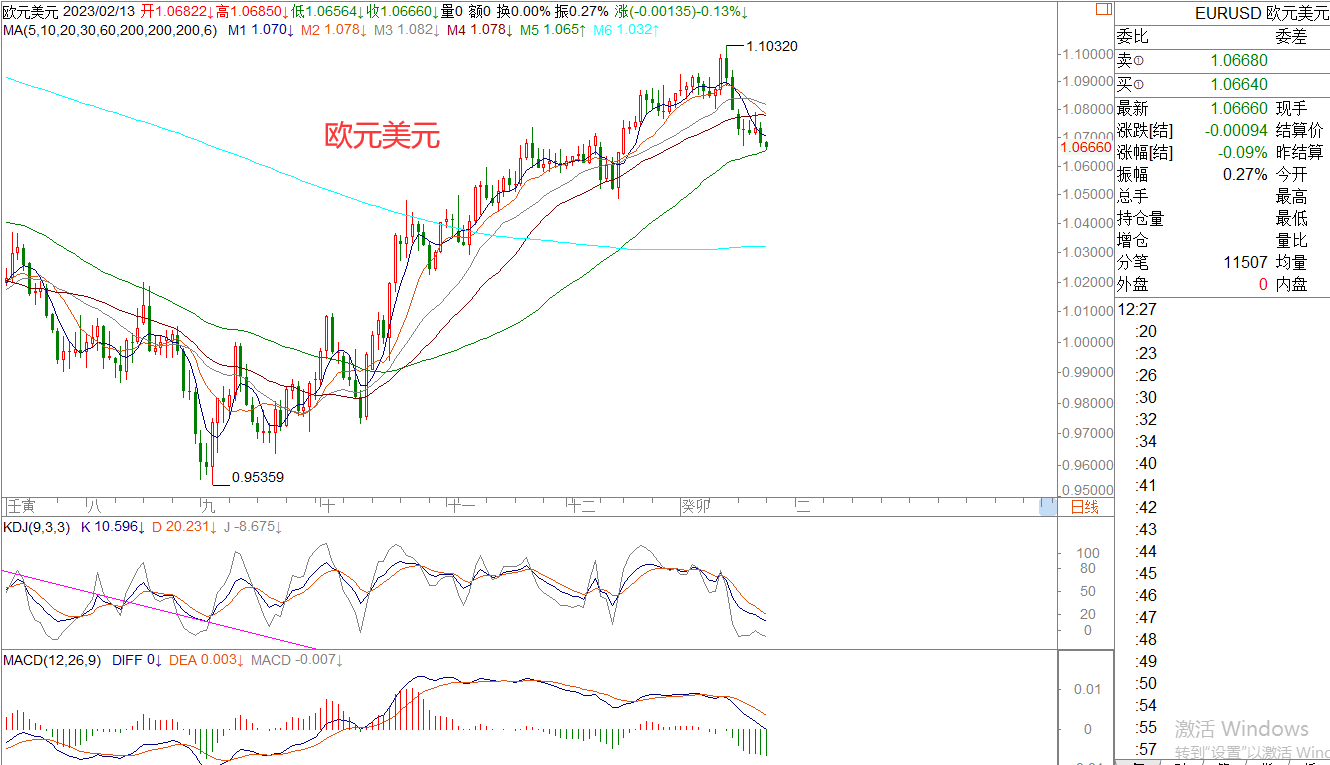Click the 委差 label
Viewport: 1330px width, 765px height.
pyautogui.click(x=1291, y=37)
